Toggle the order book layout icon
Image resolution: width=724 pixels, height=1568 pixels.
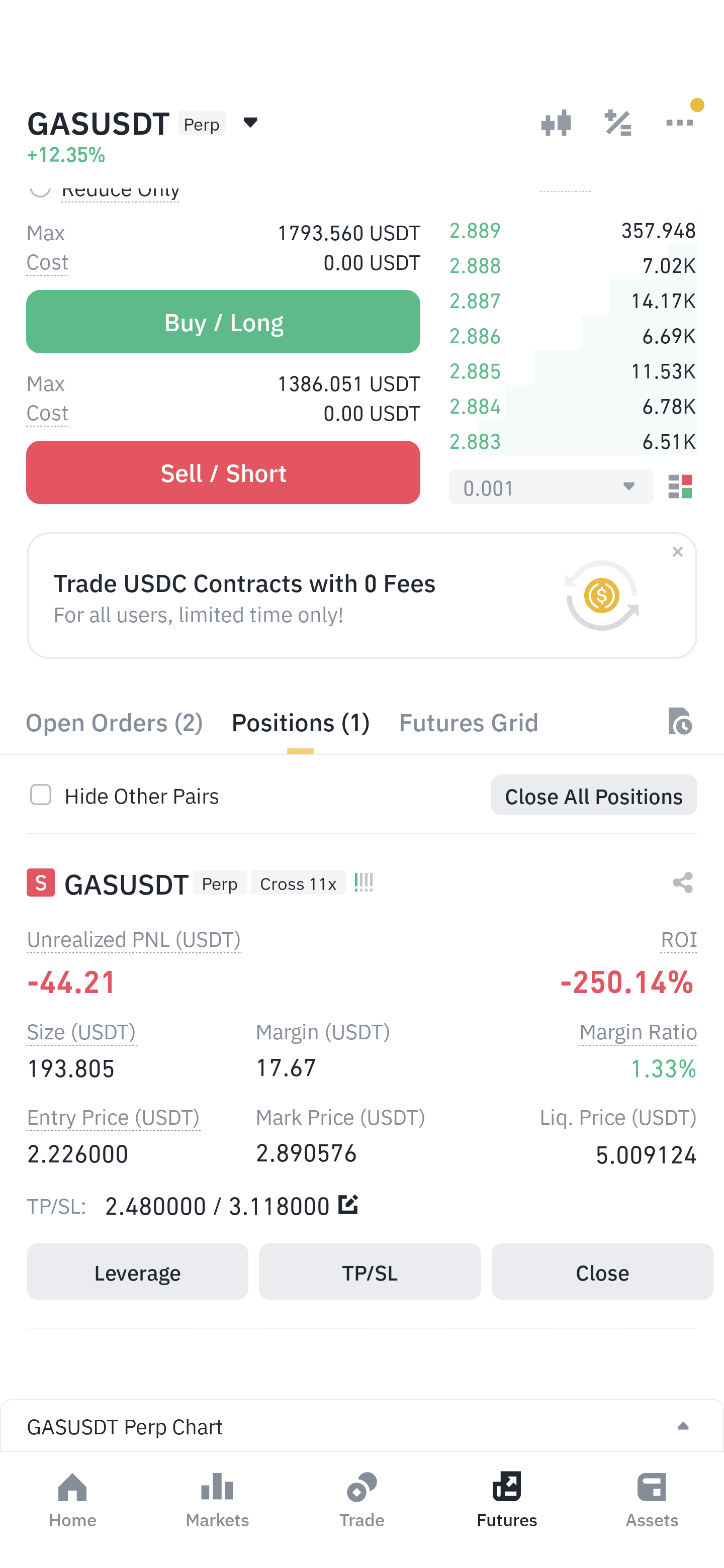(680, 487)
